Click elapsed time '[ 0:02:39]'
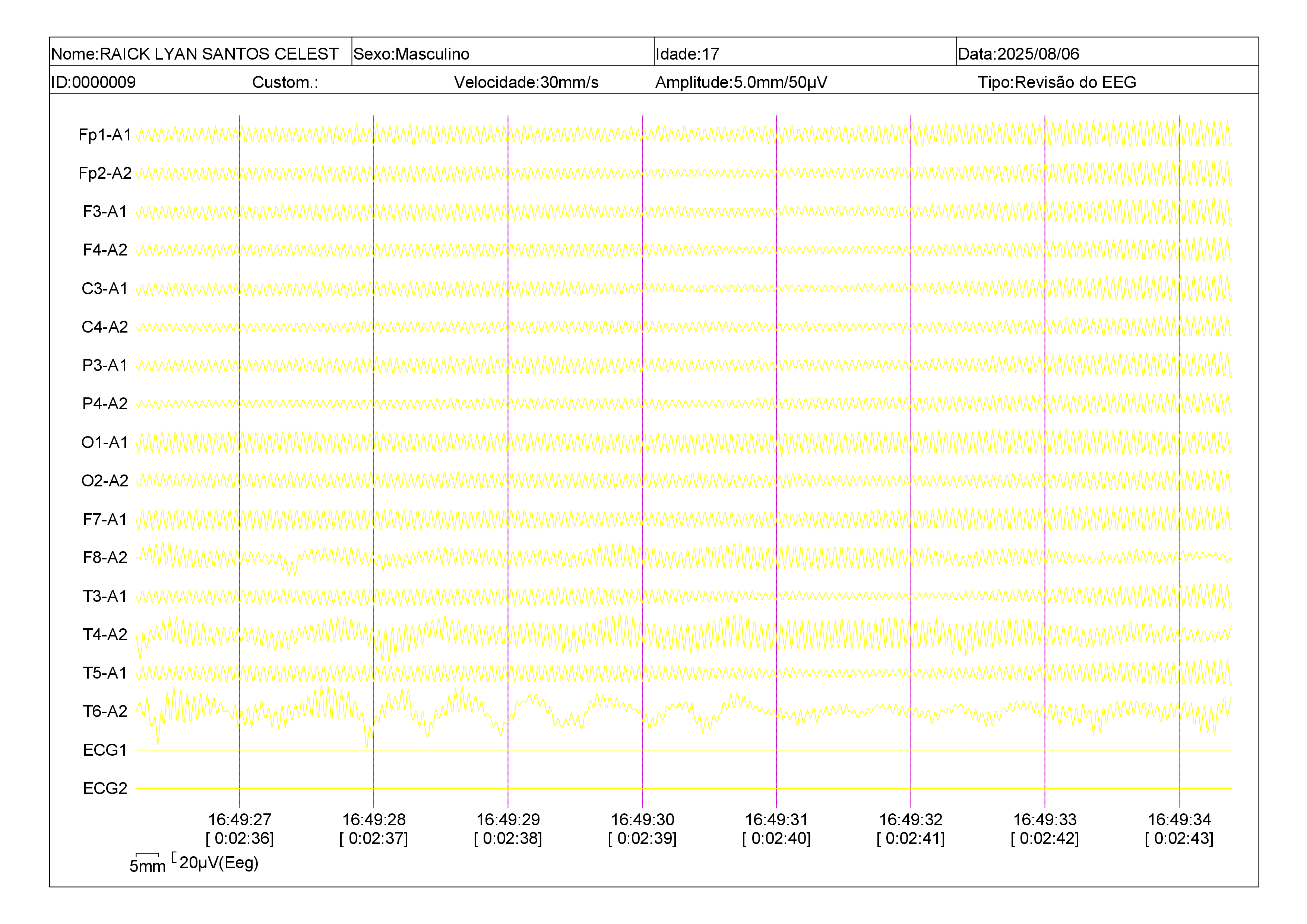The image size is (1307, 924). 643,838
